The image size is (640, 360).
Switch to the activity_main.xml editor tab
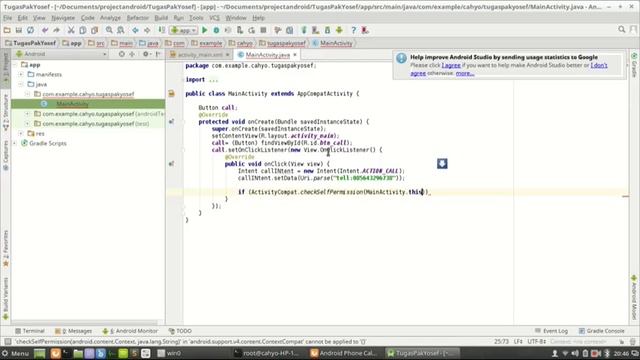200,55
